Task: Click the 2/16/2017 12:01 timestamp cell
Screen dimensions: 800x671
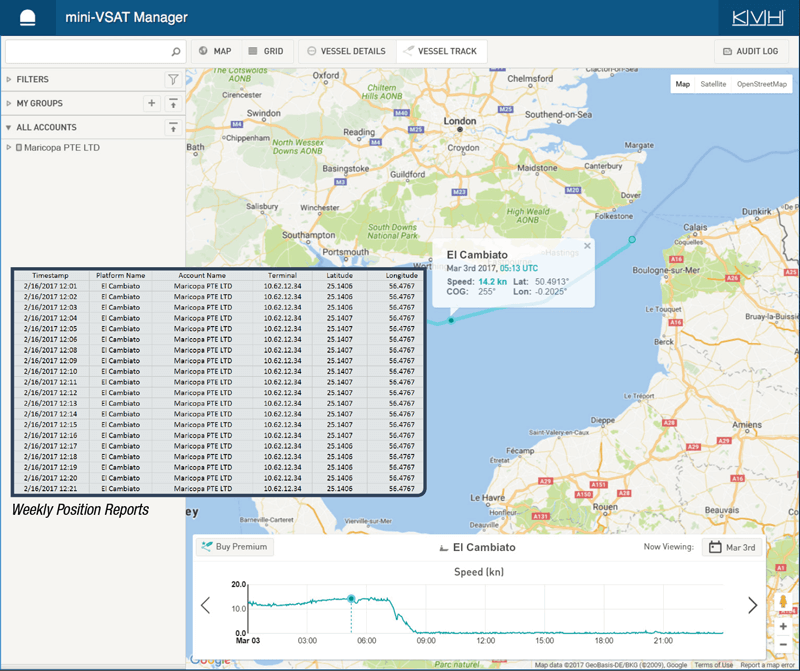Action: coord(51,286)
